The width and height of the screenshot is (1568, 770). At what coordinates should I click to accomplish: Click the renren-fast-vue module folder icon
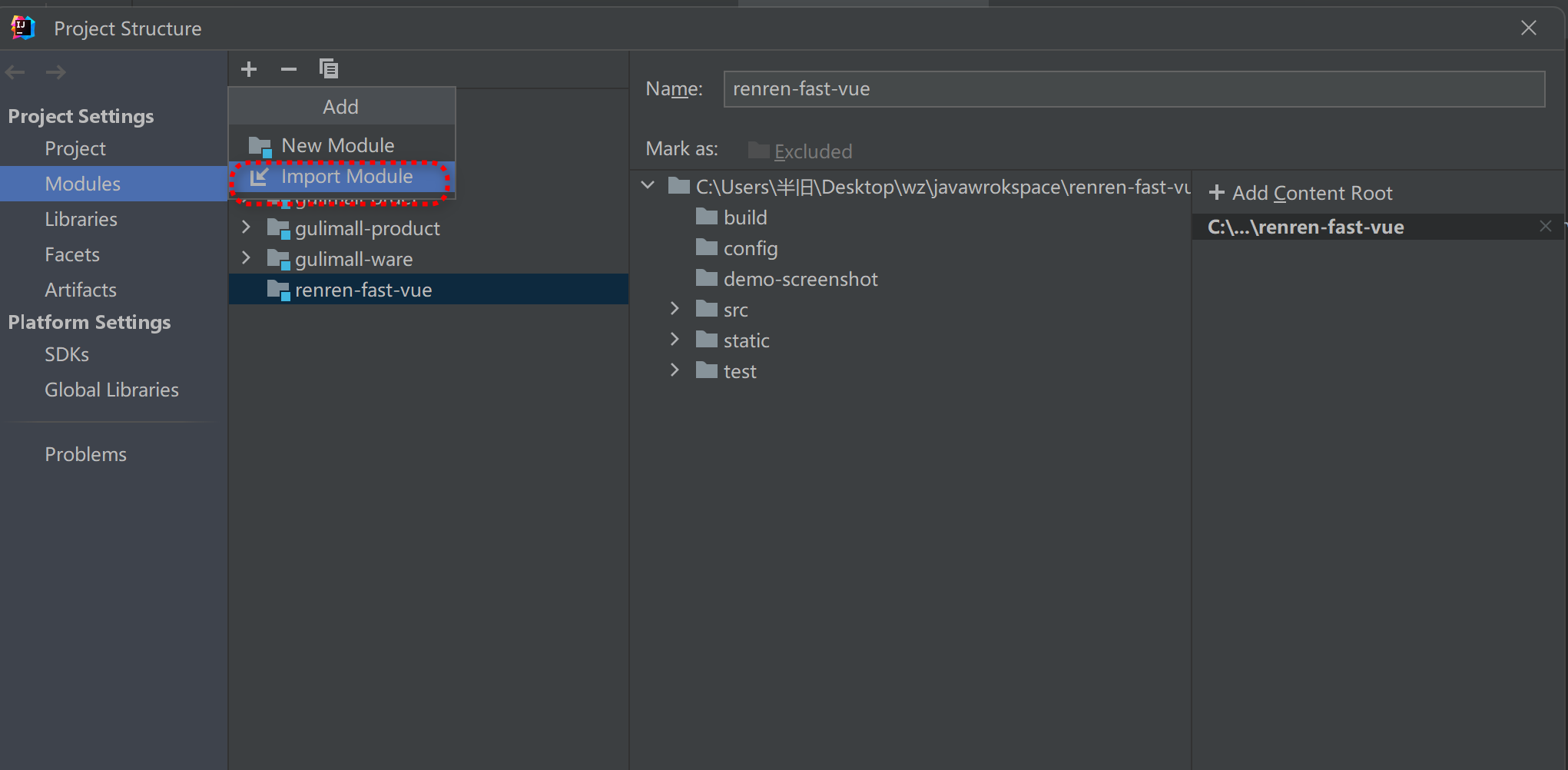[278, 290]
